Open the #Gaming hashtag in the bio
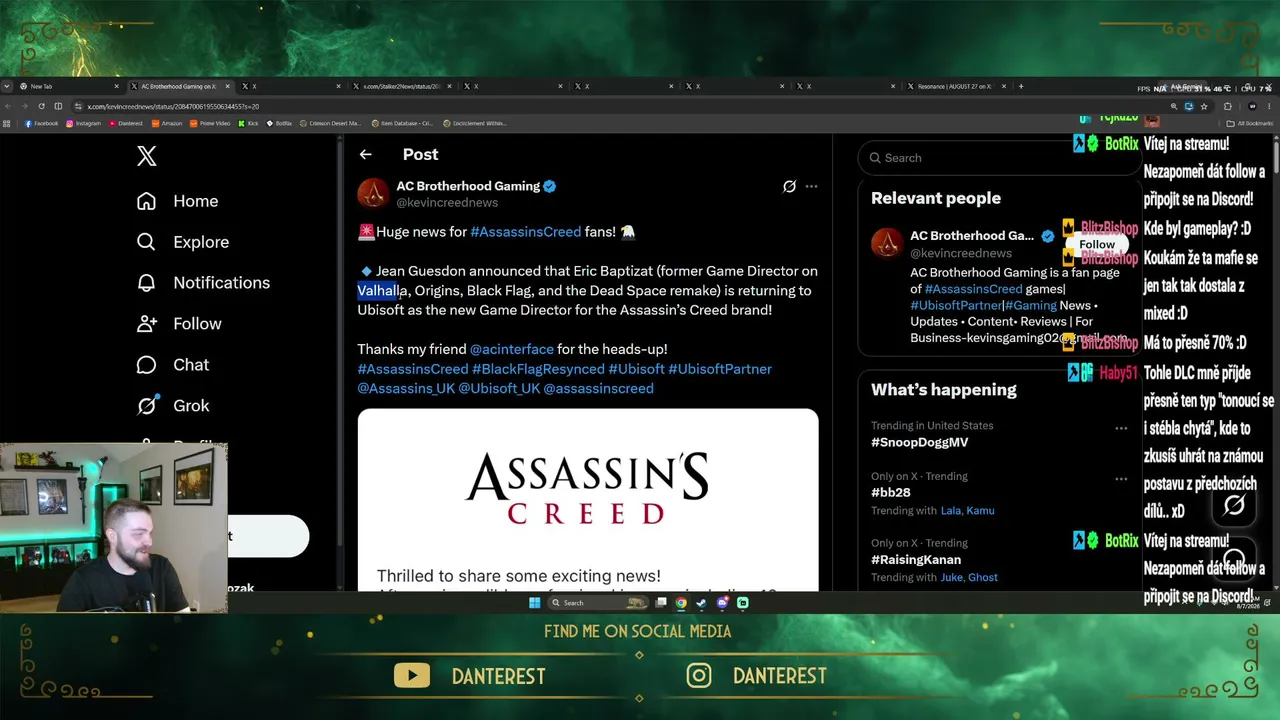Screen dimensions: 1280x720 [x=1030, y=305]
